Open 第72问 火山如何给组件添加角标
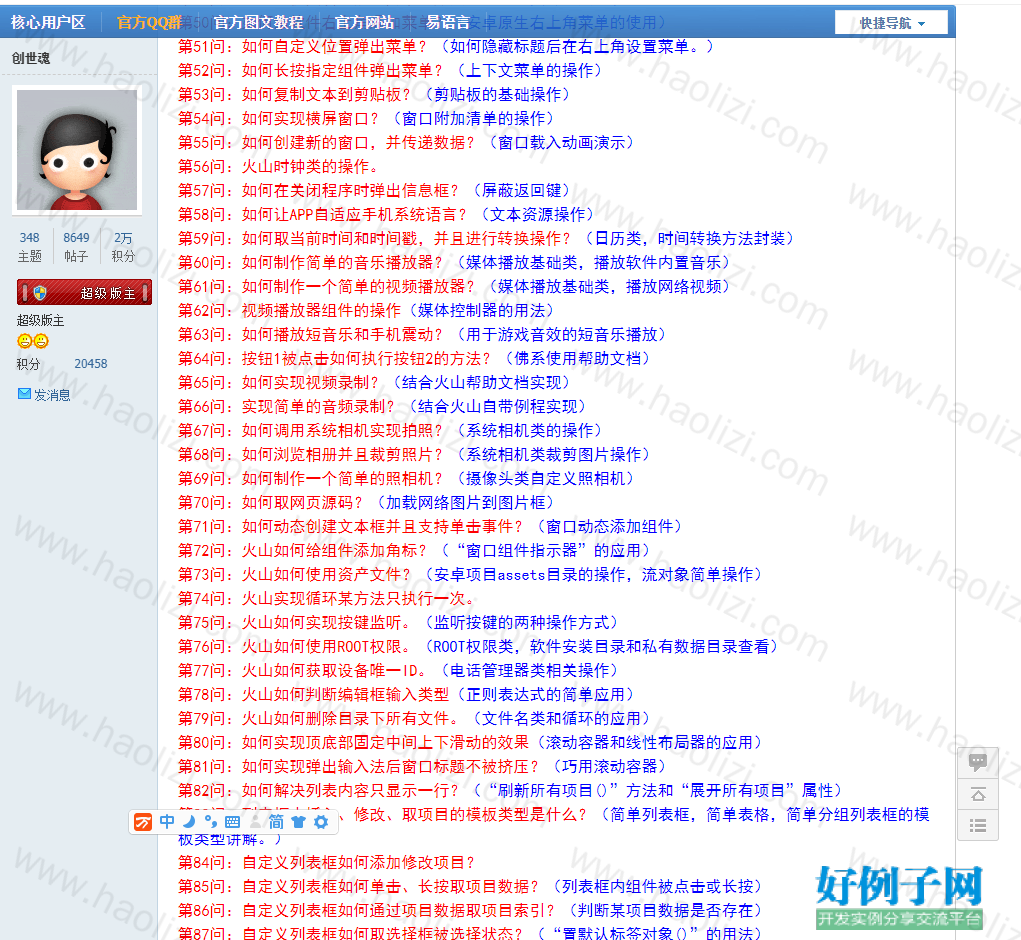 tap(414, 551)
